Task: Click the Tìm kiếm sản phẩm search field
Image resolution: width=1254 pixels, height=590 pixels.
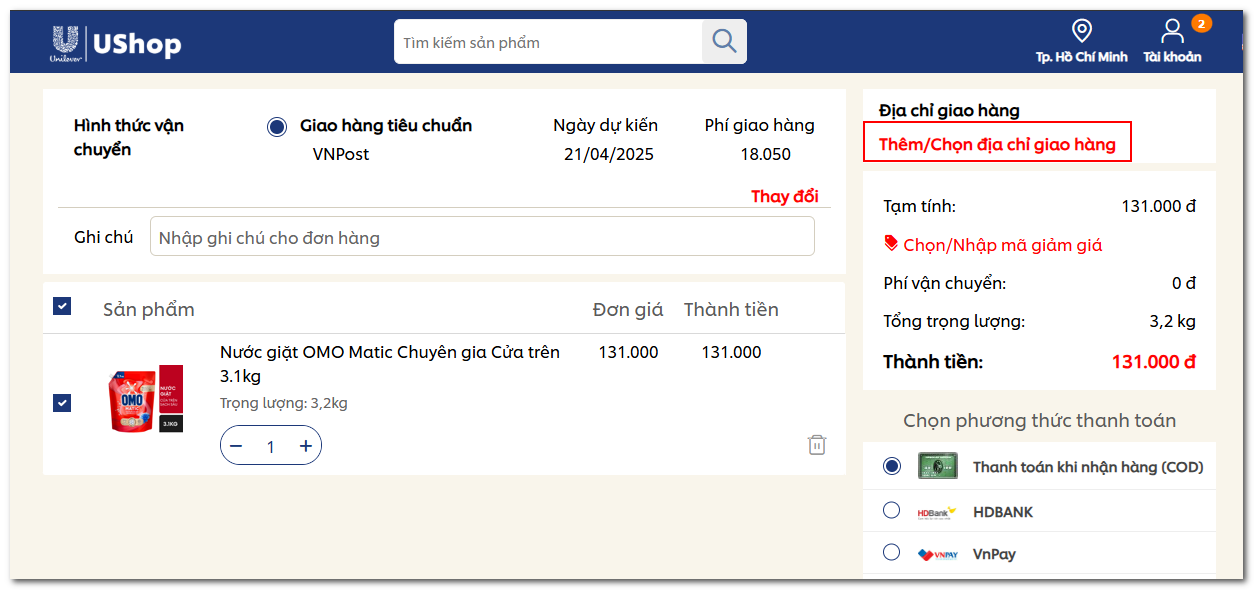Action: tap(548, 42)
